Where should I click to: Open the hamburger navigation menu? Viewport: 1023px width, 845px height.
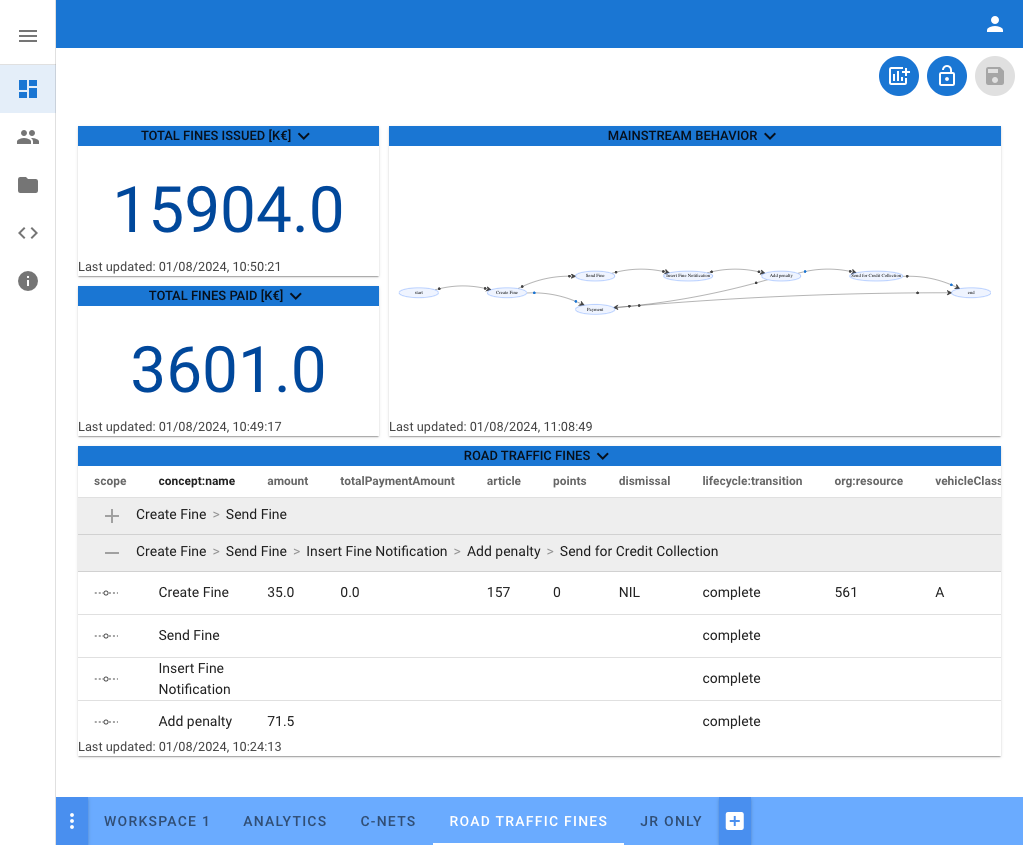pyautogui.click(x=28, y=36)
